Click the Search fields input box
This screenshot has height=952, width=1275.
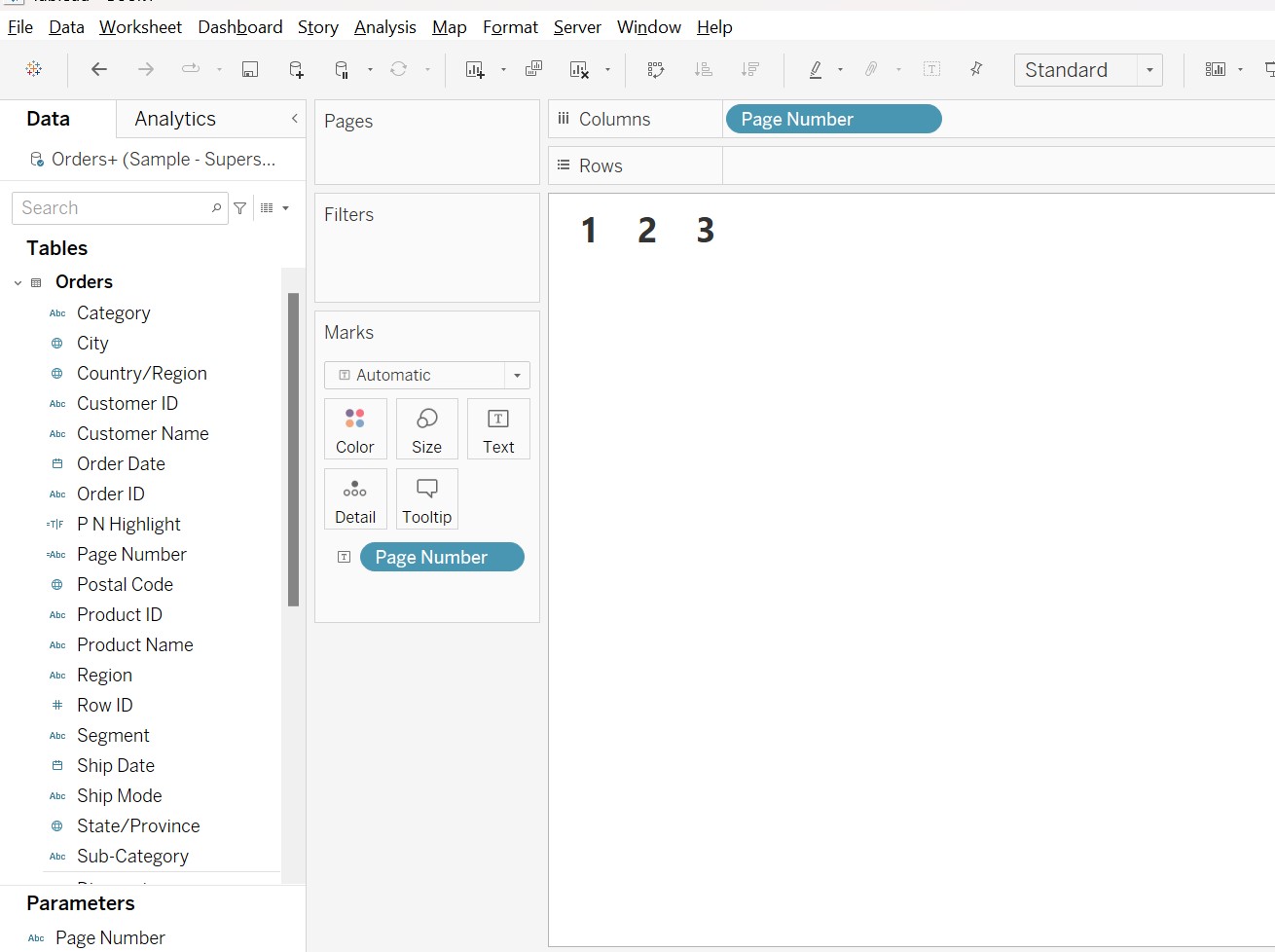[x=112, y=208]
